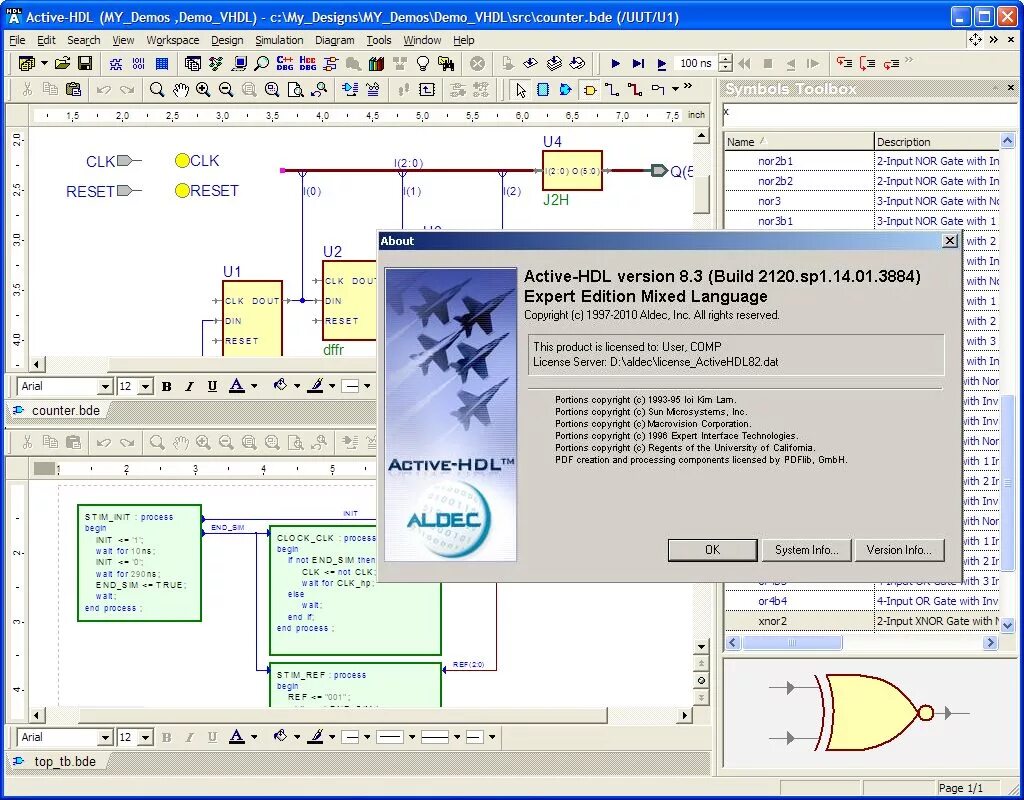Click the light bulb icon
The image size is (1024, 800).
[x=423, y=63]
